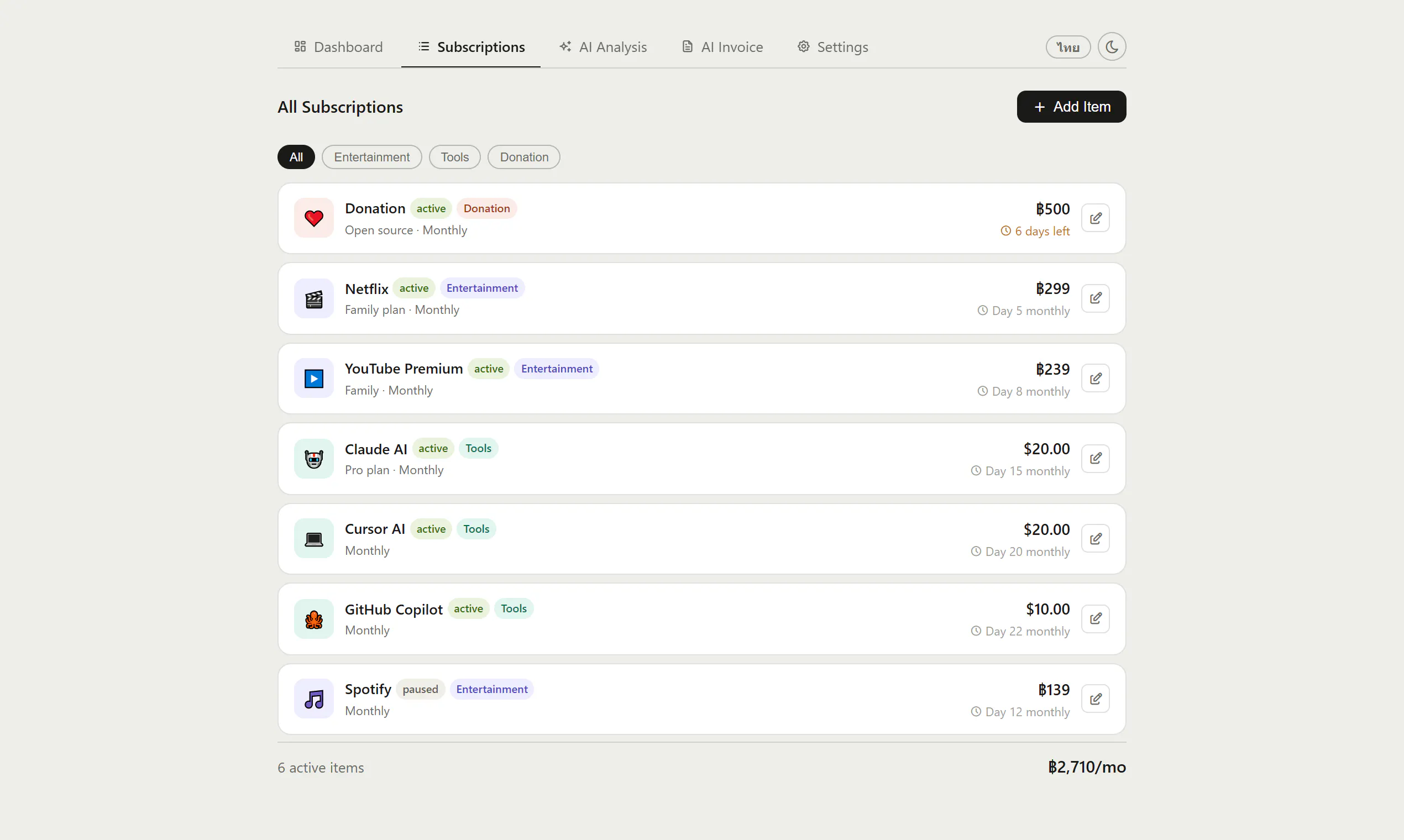The height and width of the screenshot is (840, 1404).
Task: Click the Cursor AI active status badge
Action: pos(431,529)
